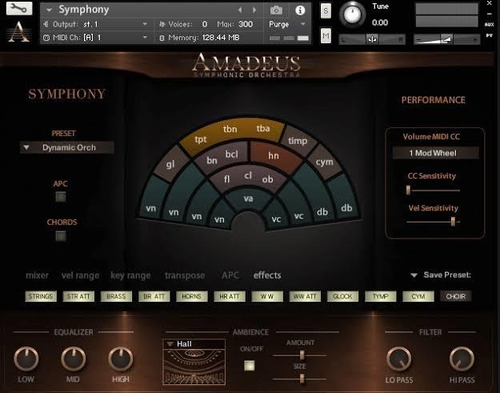This screenshot has height=393, width=500.
Task: Select next instrument with right arrow
Action: tap(254, 10)
